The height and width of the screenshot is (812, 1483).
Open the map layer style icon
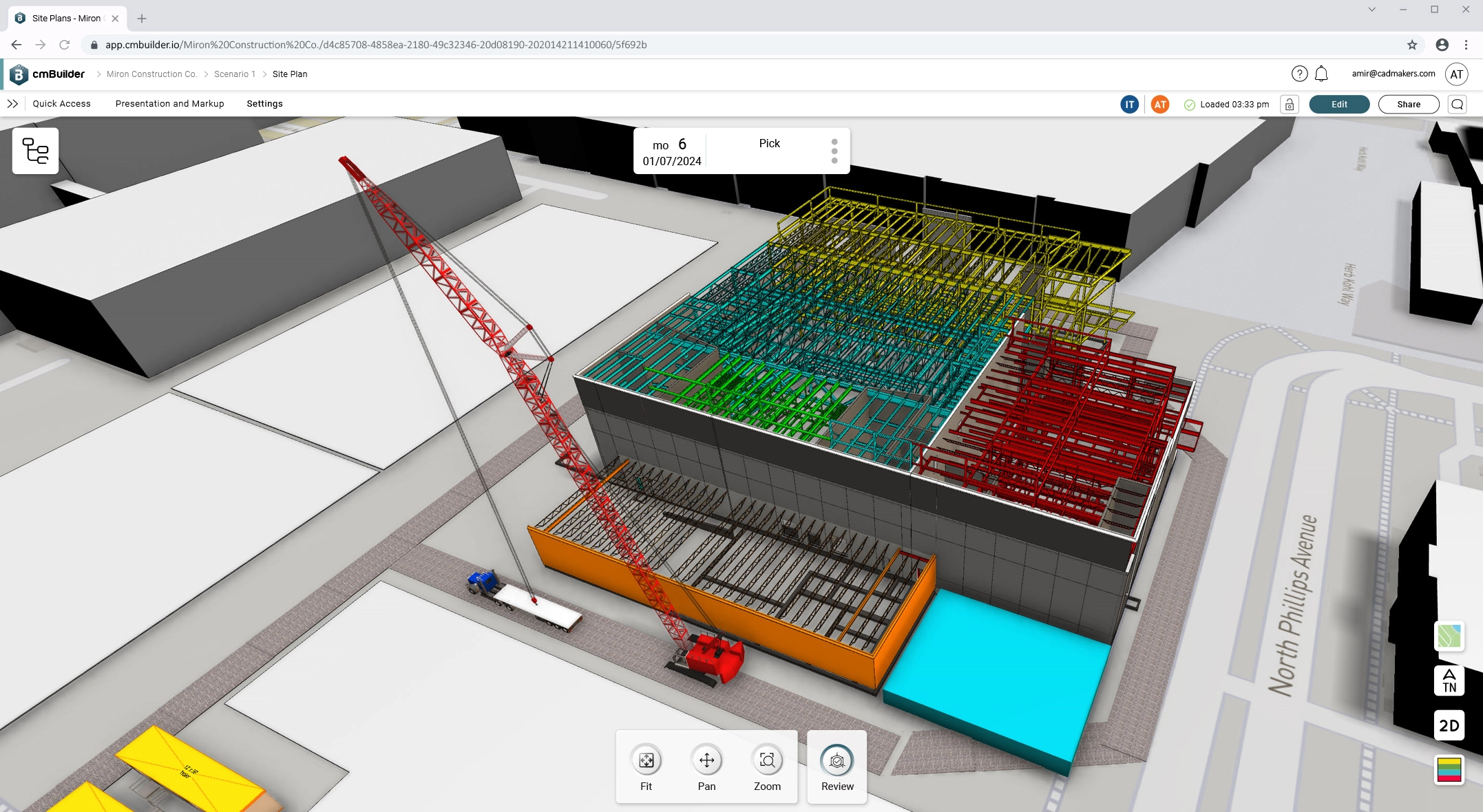pyautogui.click(x=1449, y=636)
